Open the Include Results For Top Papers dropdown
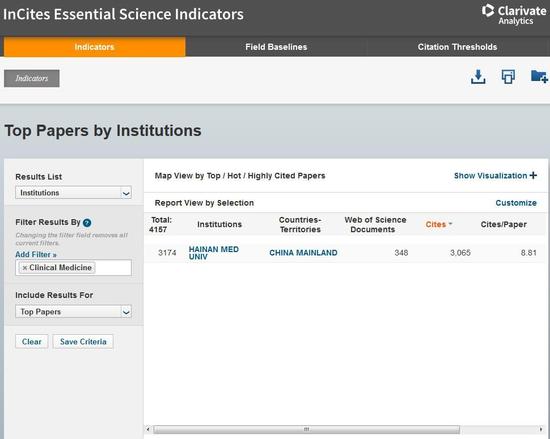 point(73,311)
